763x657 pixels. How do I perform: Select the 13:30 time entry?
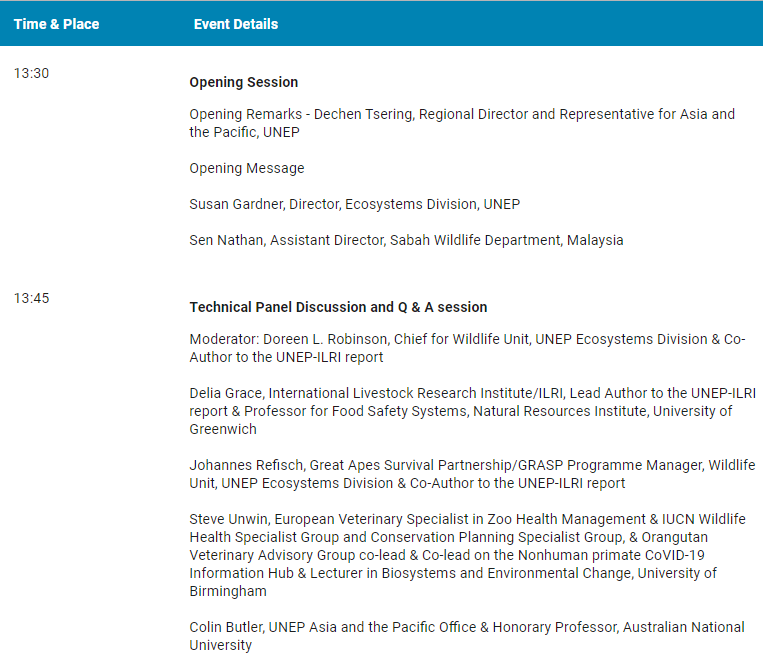32,73
